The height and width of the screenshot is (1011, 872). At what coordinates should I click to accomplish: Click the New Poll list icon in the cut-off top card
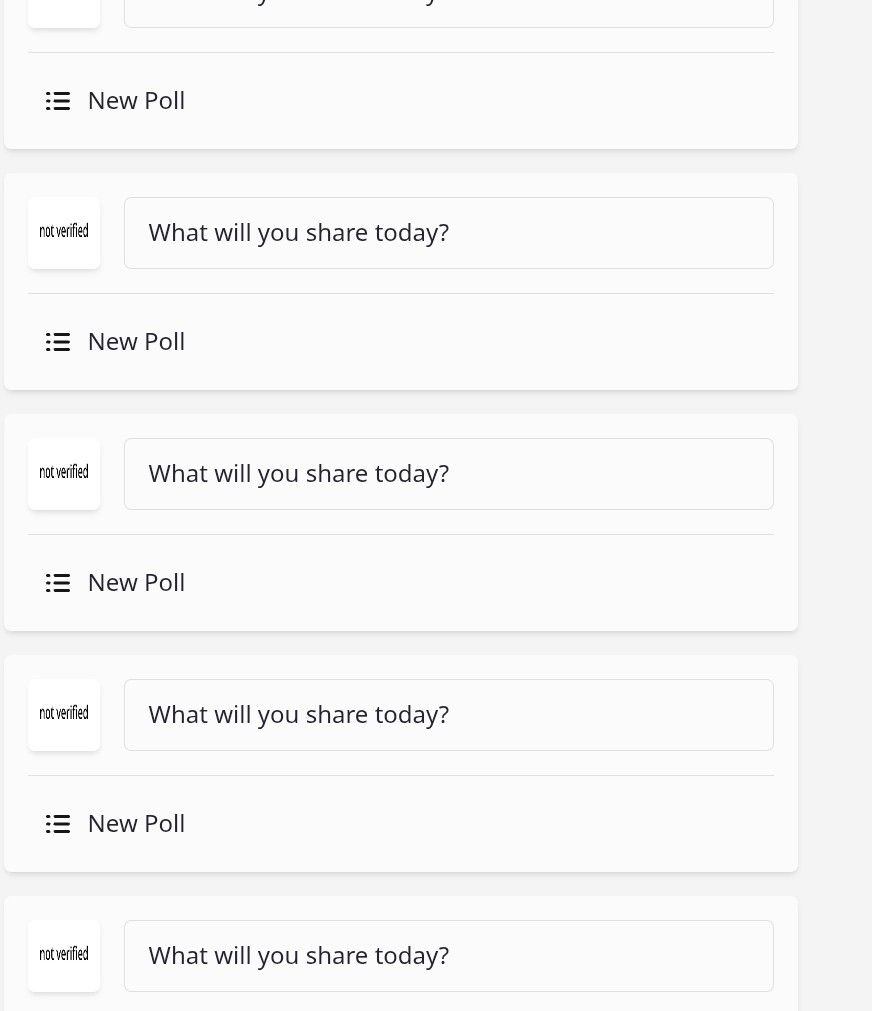click(x=58, y=101)
